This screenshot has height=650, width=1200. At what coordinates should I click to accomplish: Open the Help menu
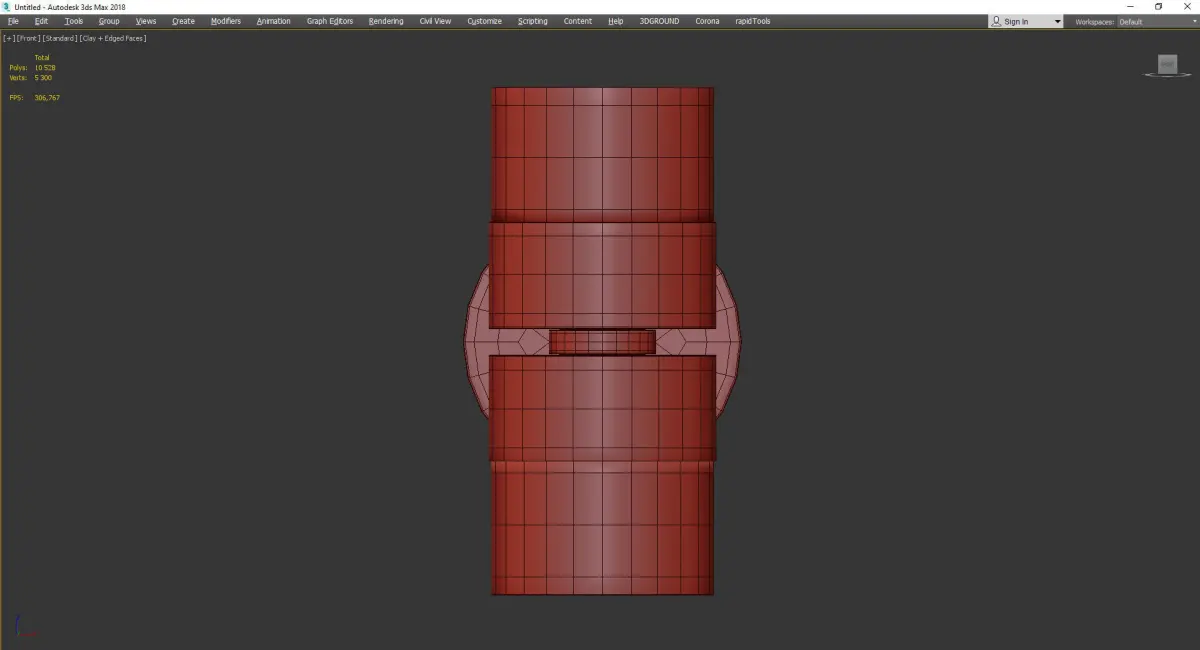[x=616, y=21]
